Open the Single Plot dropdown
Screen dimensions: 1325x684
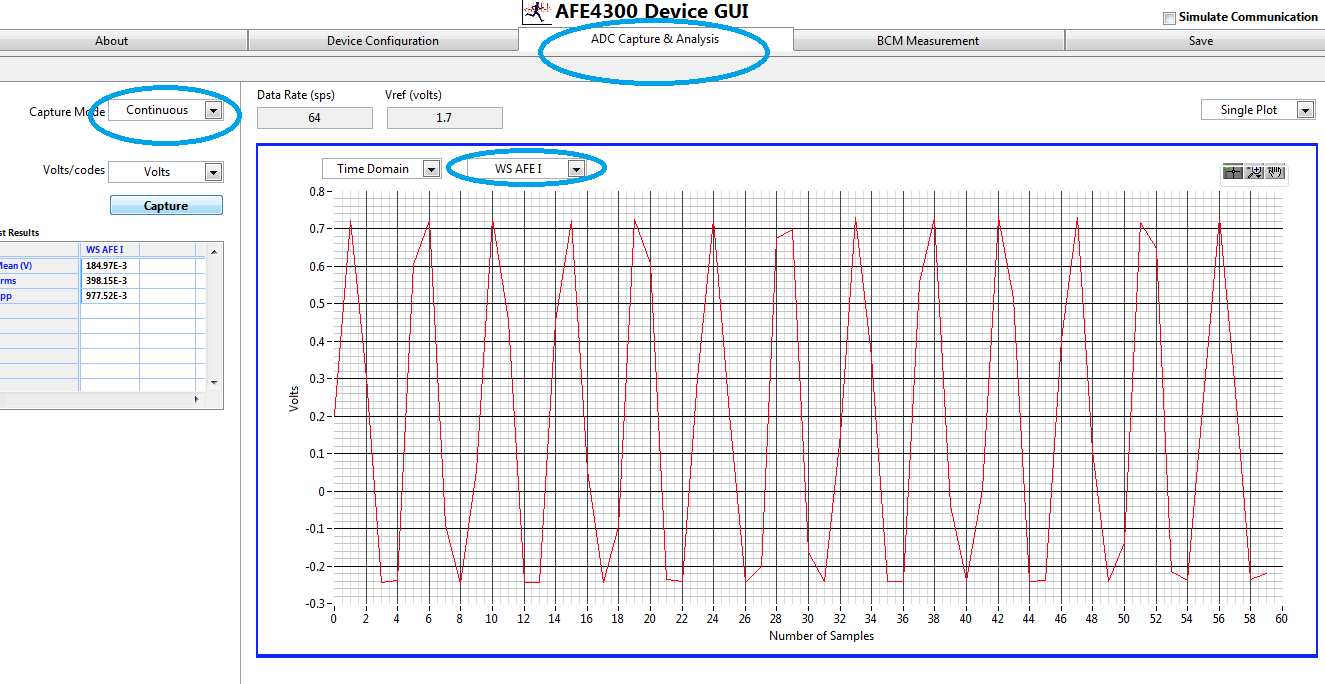point(1258,110)
